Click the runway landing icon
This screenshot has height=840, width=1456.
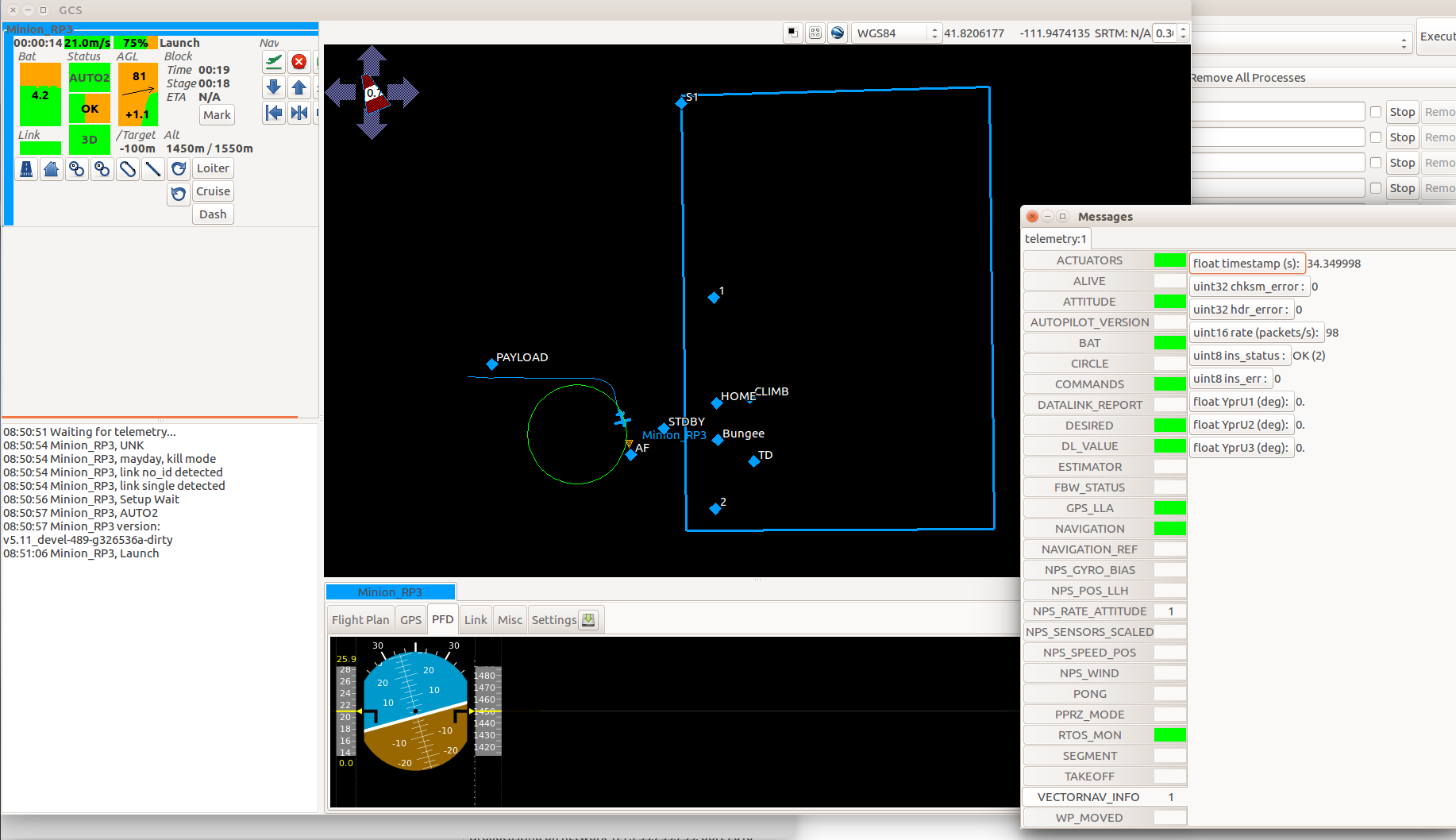click(26, 169)
